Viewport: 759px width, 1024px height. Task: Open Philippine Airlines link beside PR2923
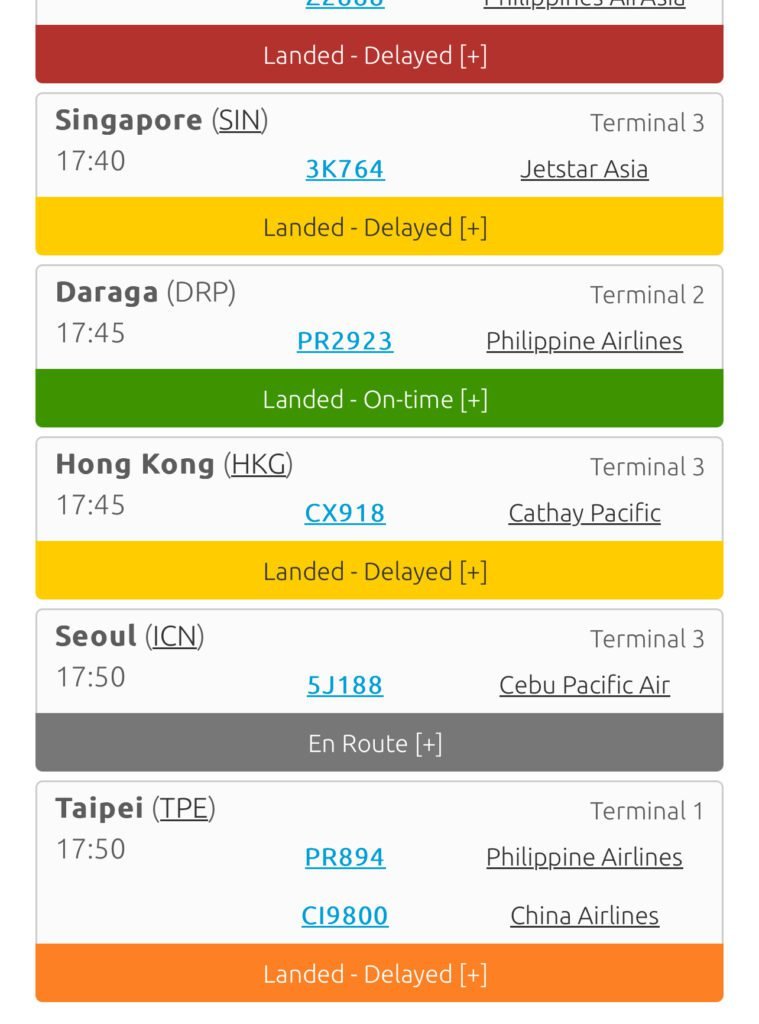click(x=584, y=341)
